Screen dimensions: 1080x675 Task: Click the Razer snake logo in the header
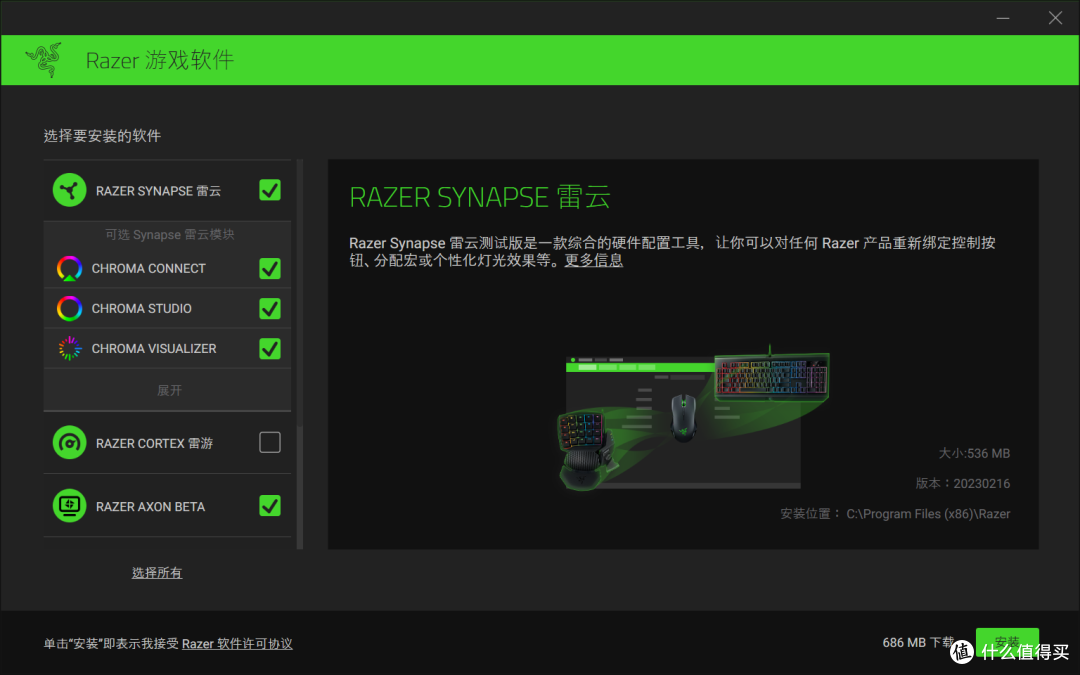click(x=43, y=60)
